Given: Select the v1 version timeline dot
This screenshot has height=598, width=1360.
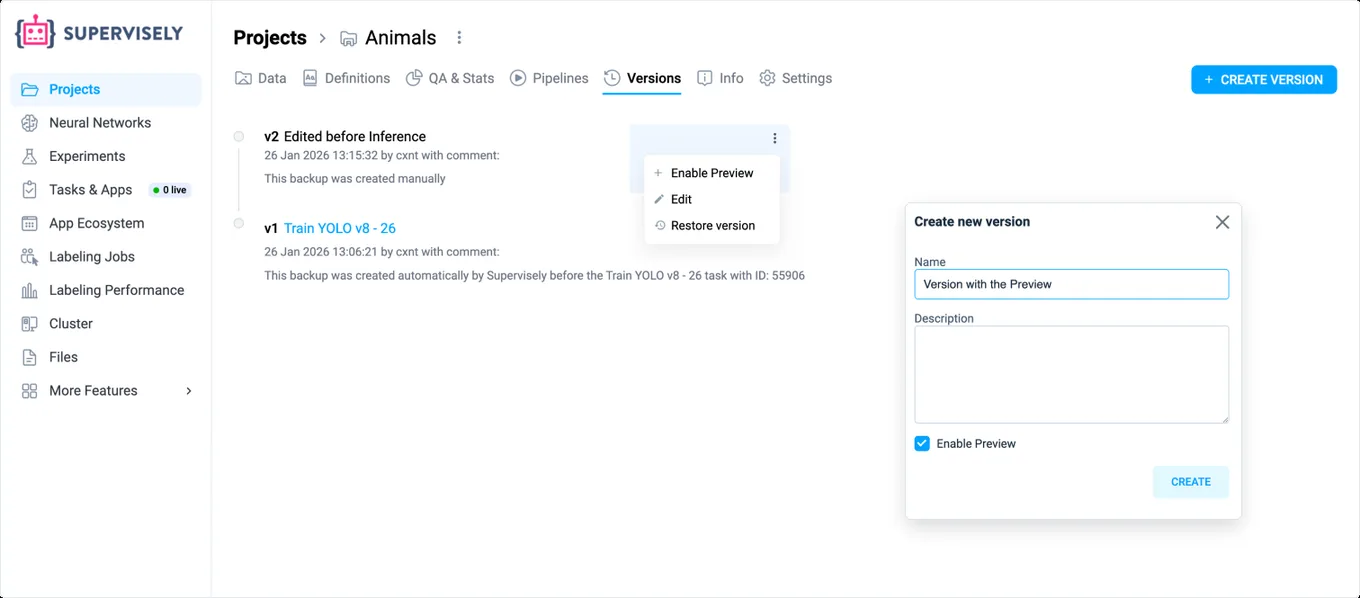Looking at the screenshot, I should point(238,223).
